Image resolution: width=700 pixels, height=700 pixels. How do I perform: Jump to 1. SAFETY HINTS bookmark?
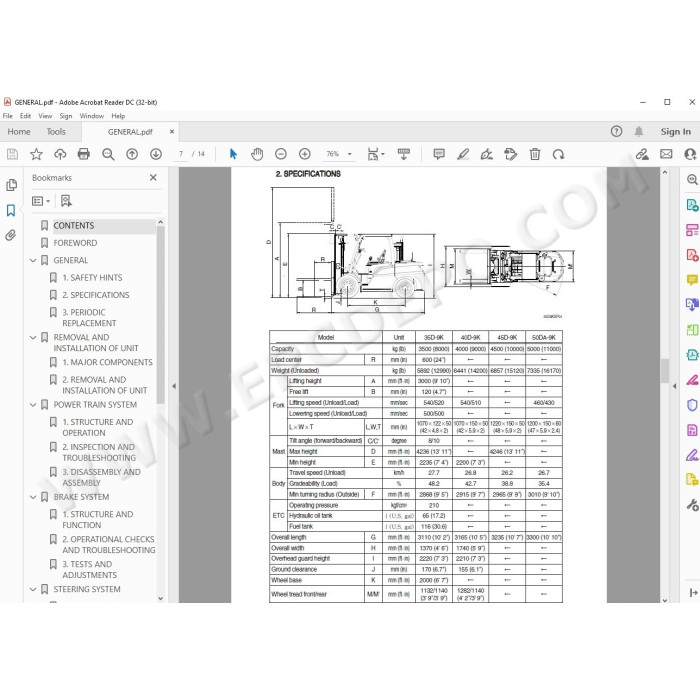coord(92,278)
